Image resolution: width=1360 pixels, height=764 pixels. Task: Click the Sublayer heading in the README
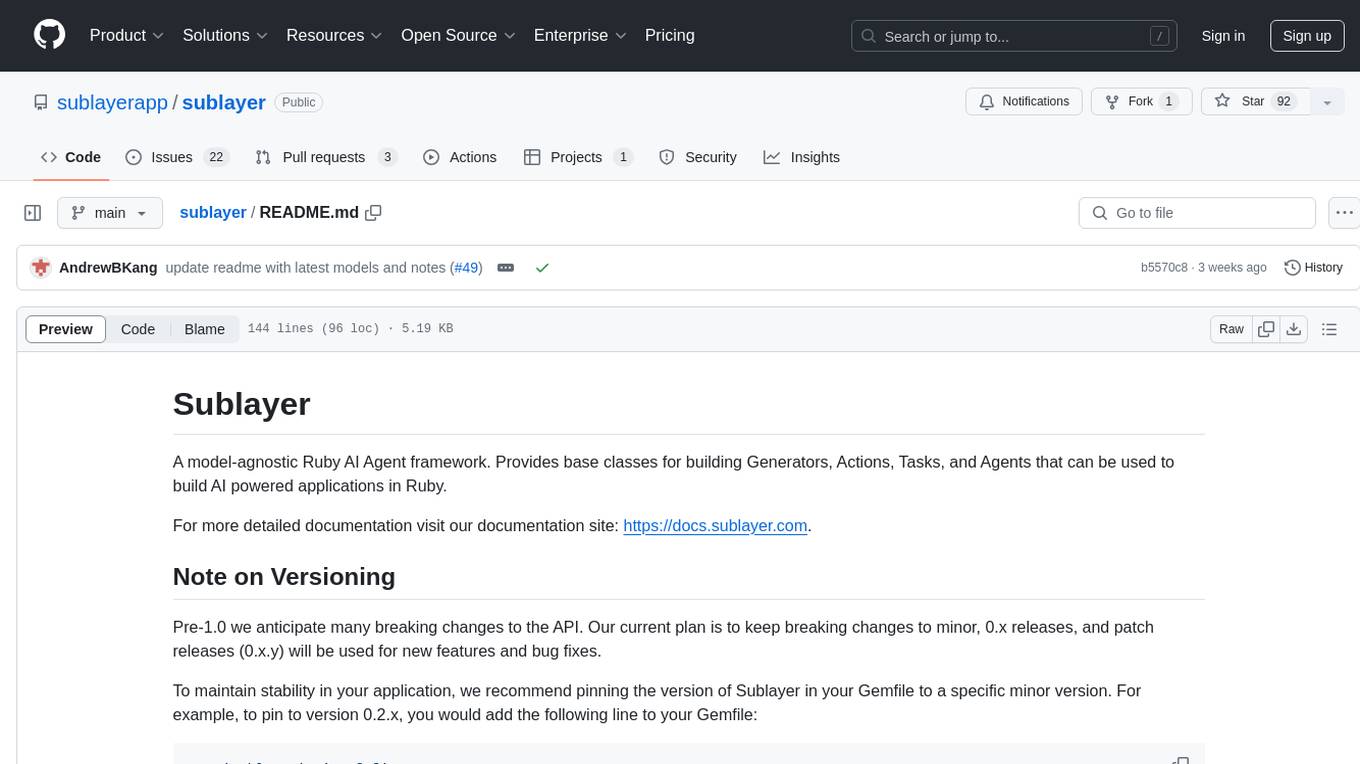pyautogui.click(x=242, y=404)
